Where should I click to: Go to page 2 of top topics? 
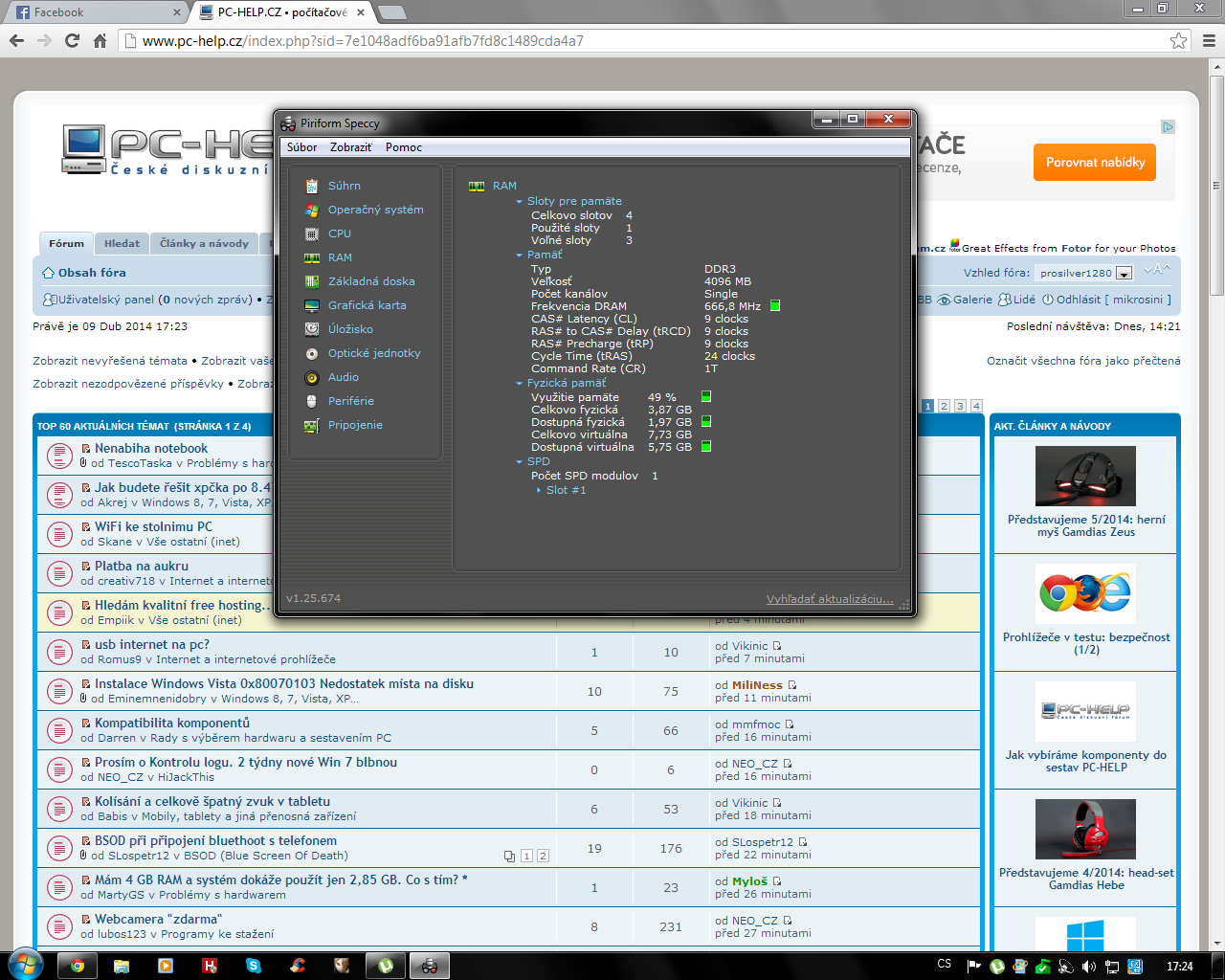tap(944, 406)
